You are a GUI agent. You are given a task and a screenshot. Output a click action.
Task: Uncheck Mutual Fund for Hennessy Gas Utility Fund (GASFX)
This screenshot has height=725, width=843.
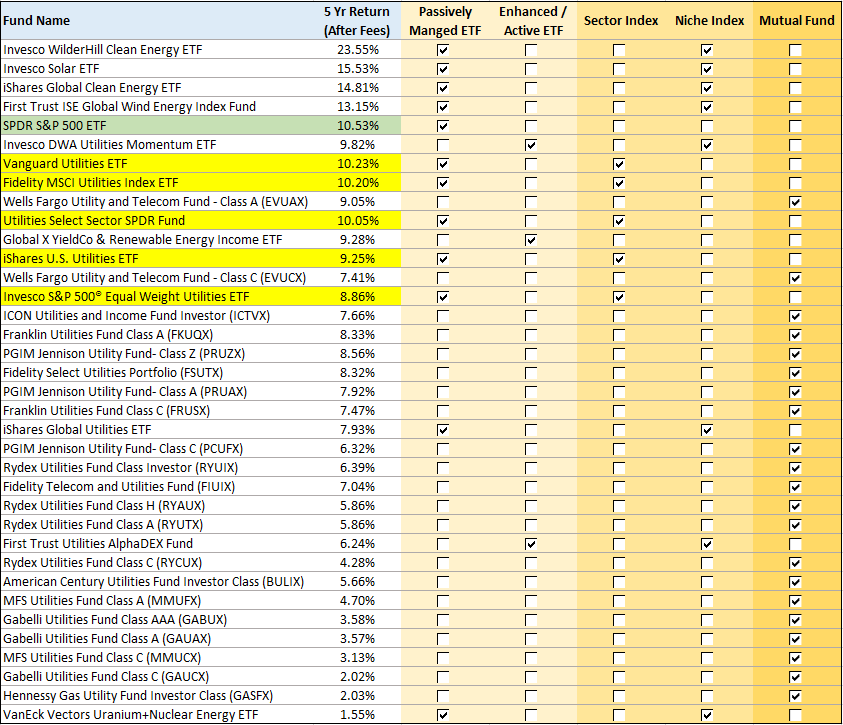(x=795, y=696)
